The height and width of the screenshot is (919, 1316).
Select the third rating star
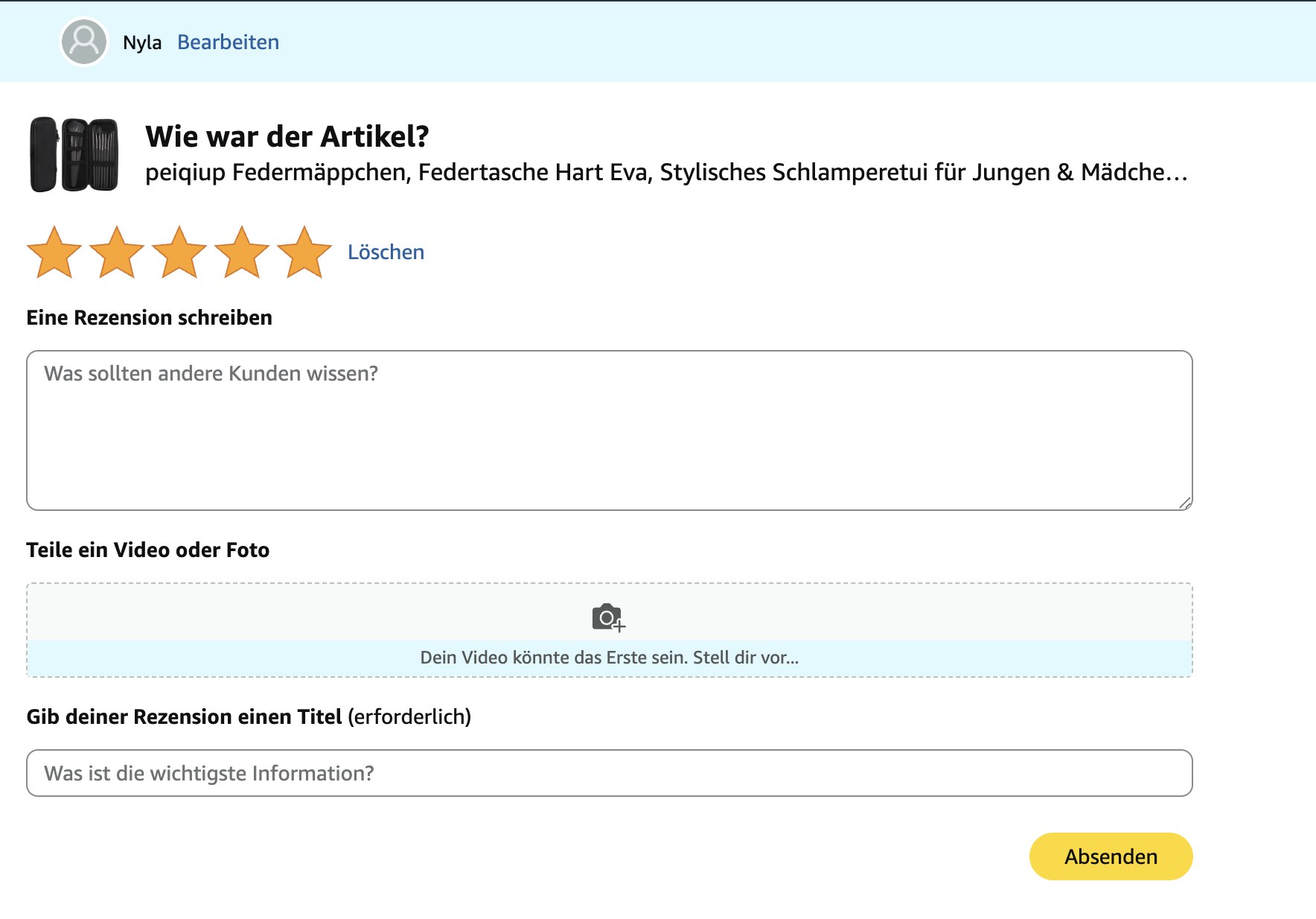179,252
